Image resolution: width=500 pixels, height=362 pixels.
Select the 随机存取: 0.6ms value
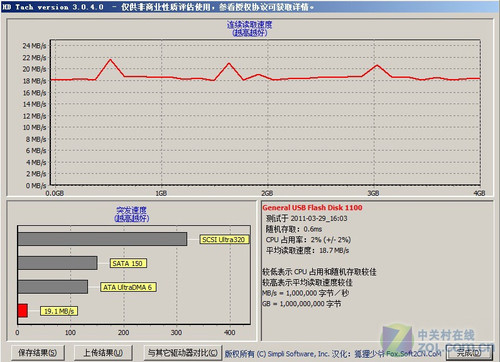294,229
